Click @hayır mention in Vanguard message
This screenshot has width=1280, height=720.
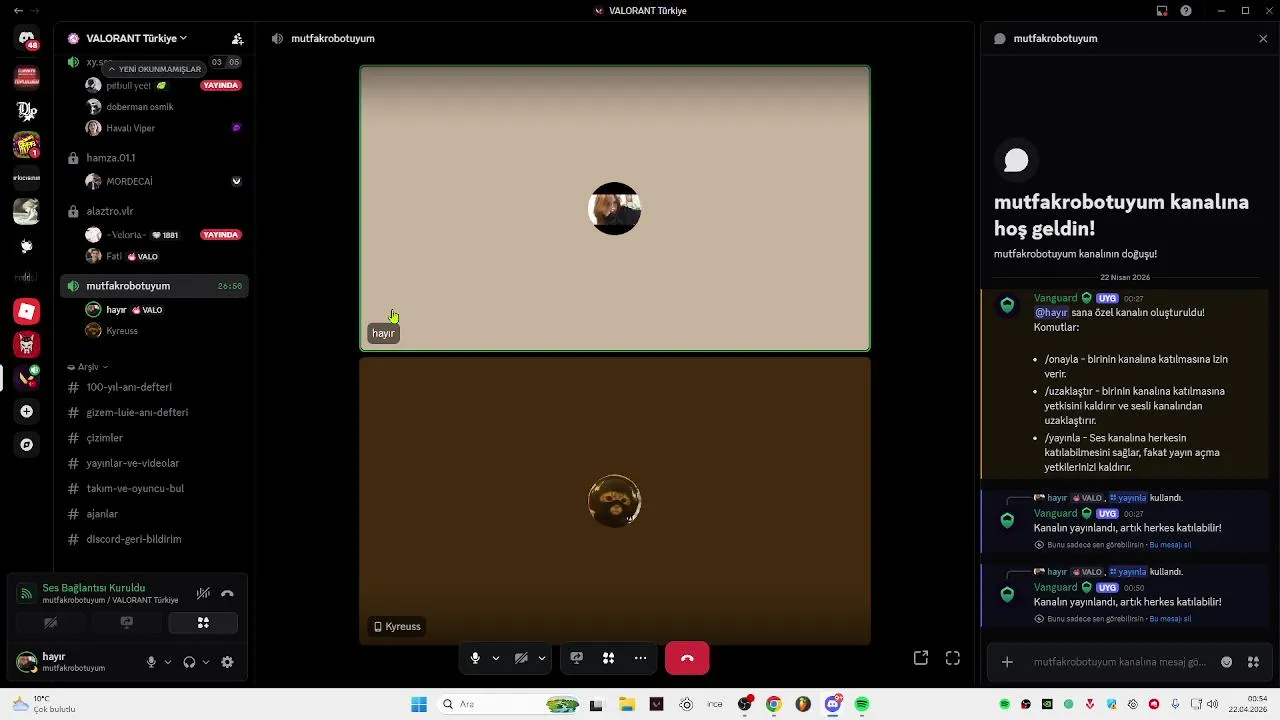1051,312
